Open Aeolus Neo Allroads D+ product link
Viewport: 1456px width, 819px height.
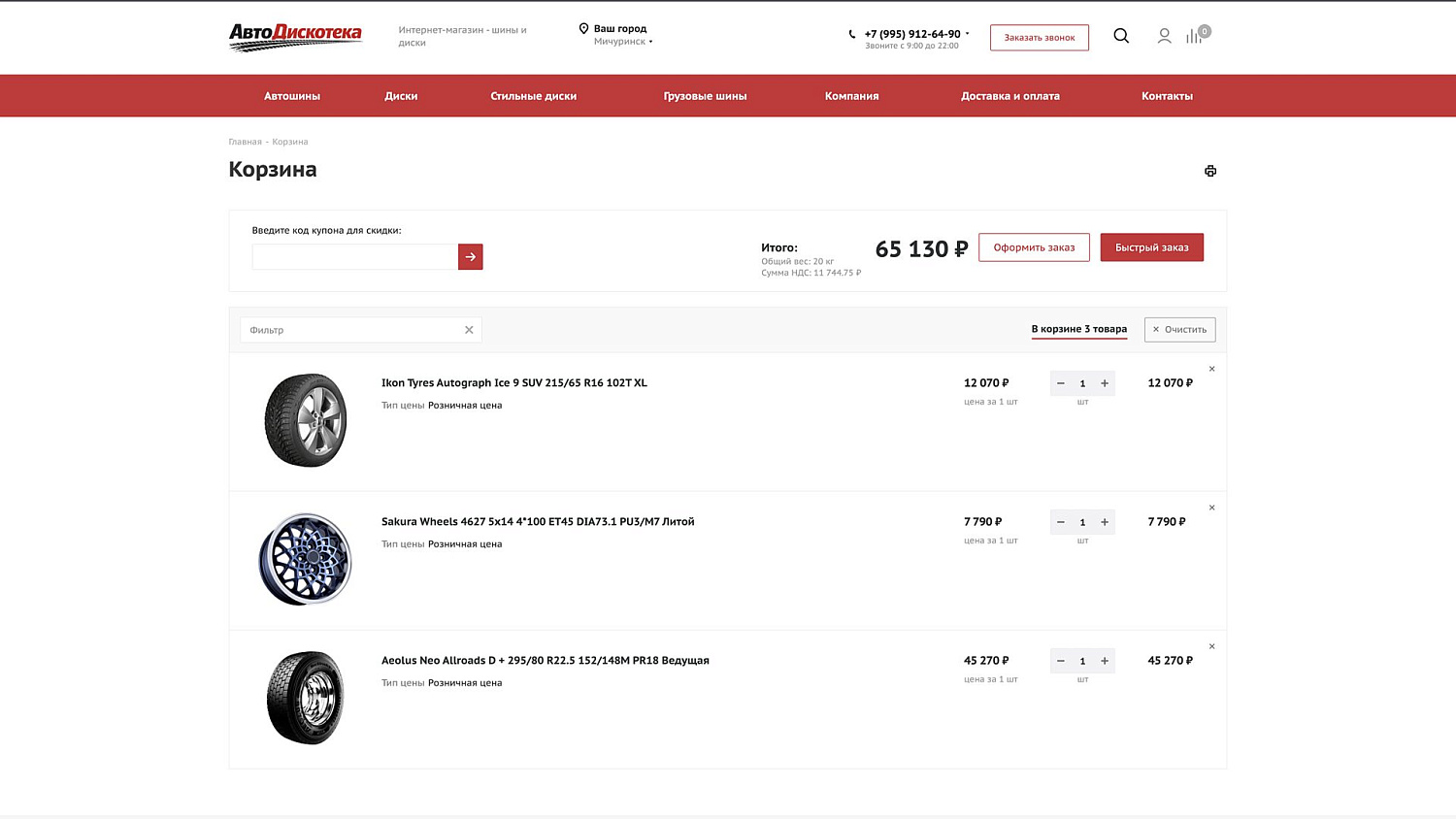click(x=546, y=661)
